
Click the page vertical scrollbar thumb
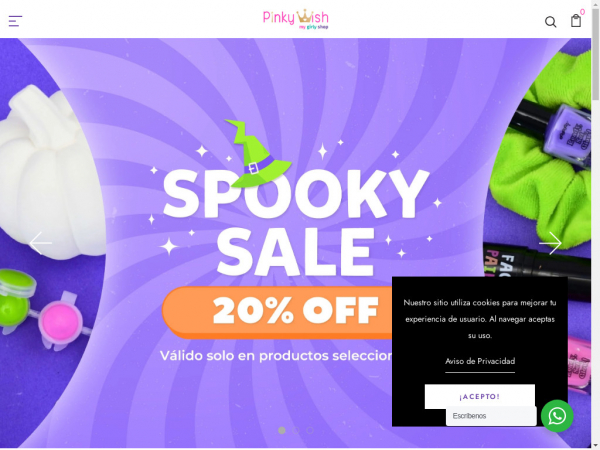point(595,54)
